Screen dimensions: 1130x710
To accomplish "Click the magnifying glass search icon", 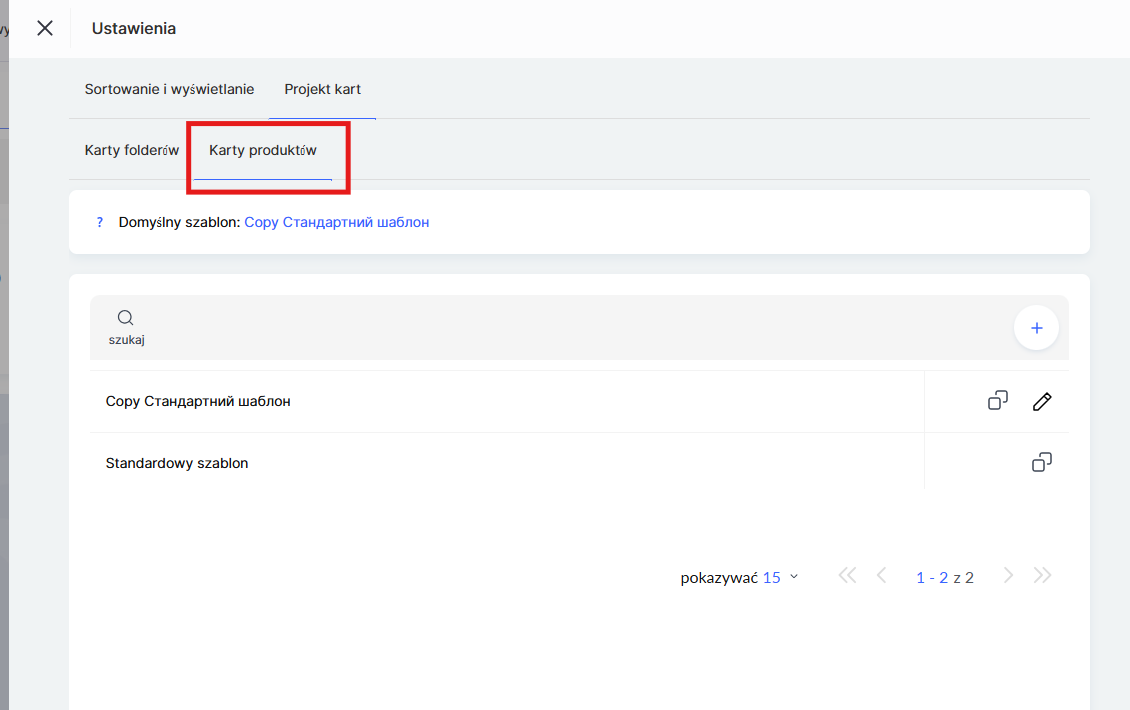I will [126, 318].
